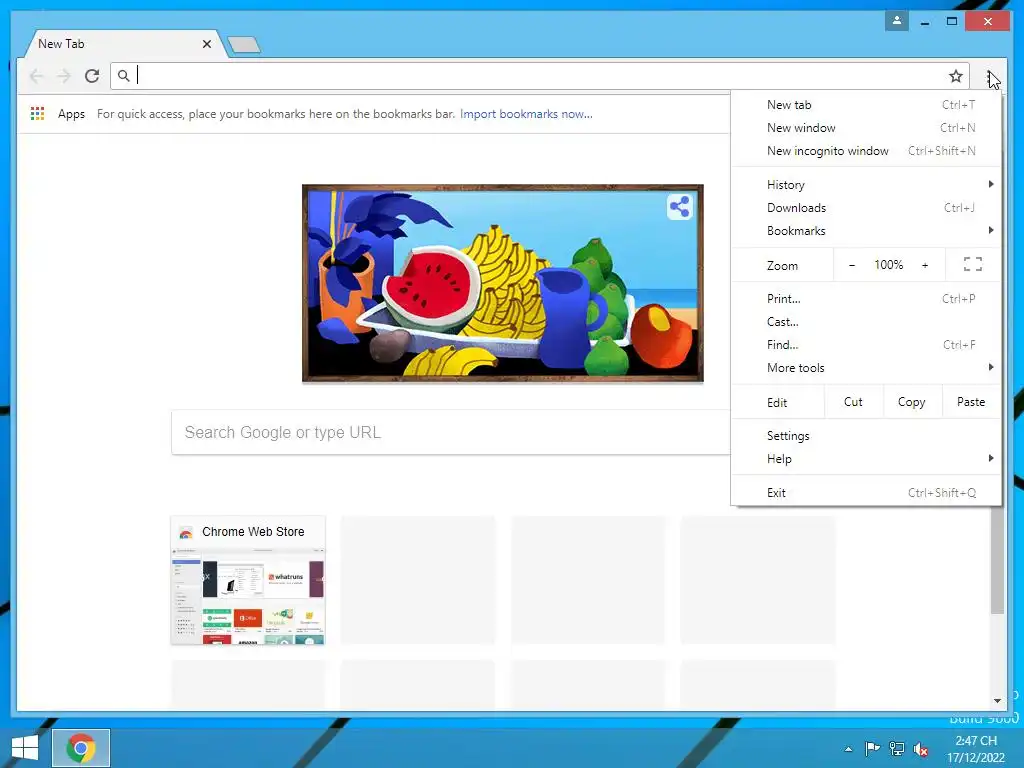Open Apps shortcut label in bookmarks bar
The height and width of the screenshot is (768, 1024).
coord(71,114)
